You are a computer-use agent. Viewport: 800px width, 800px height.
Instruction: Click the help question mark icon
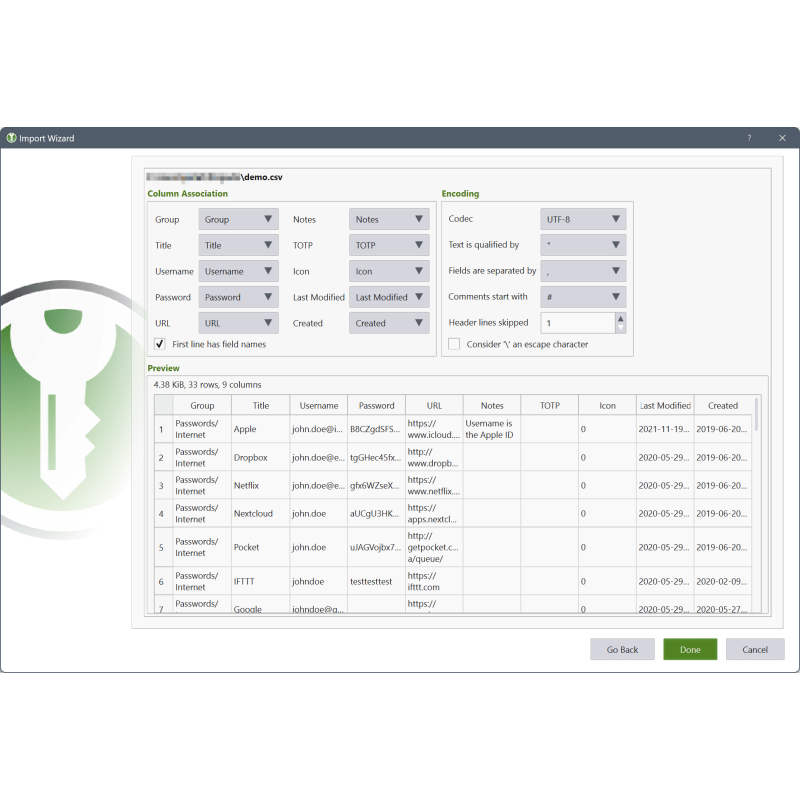(x=749, y=138)
